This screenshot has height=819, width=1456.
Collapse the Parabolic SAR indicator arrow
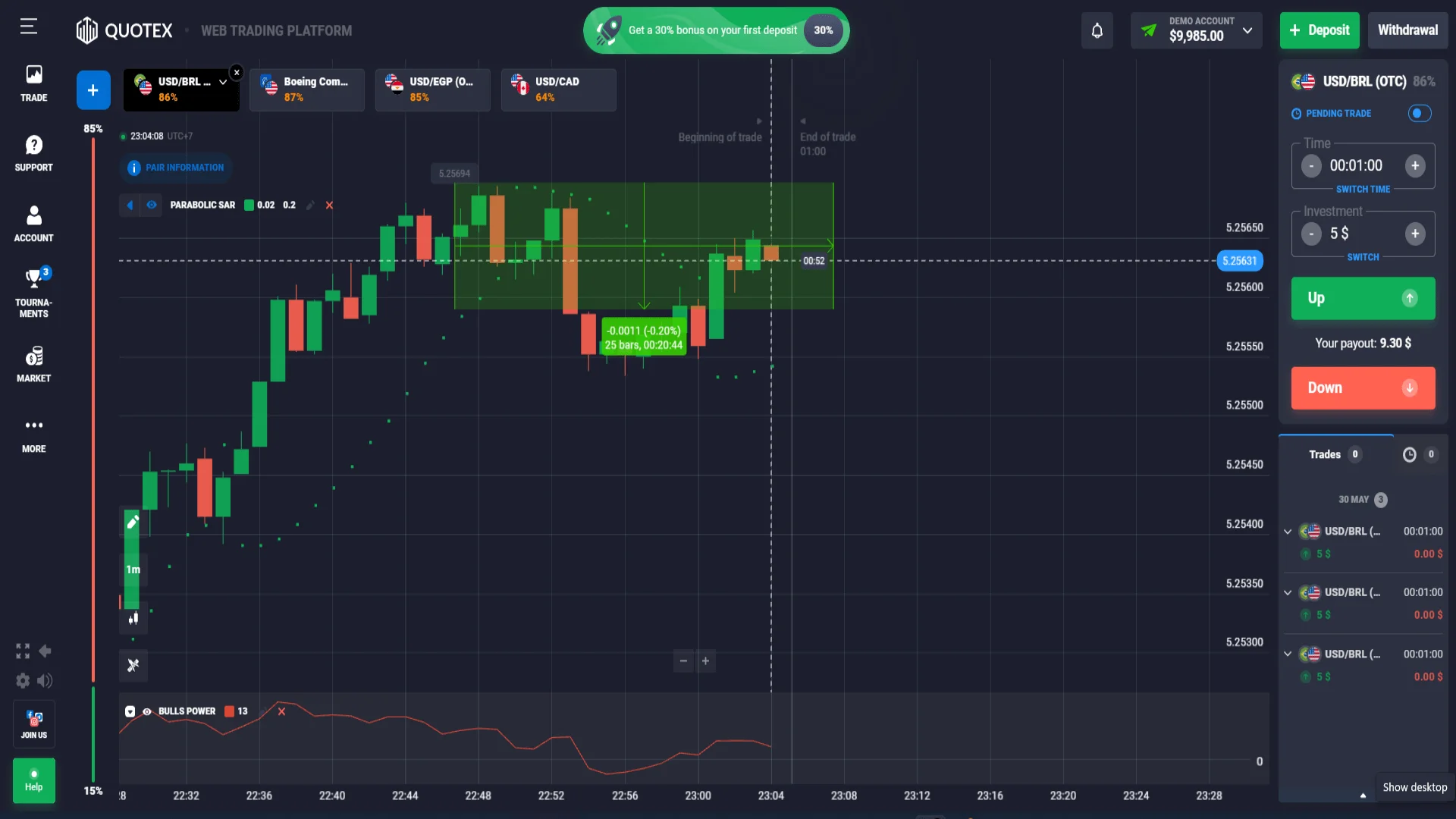[x=130, y=205]
